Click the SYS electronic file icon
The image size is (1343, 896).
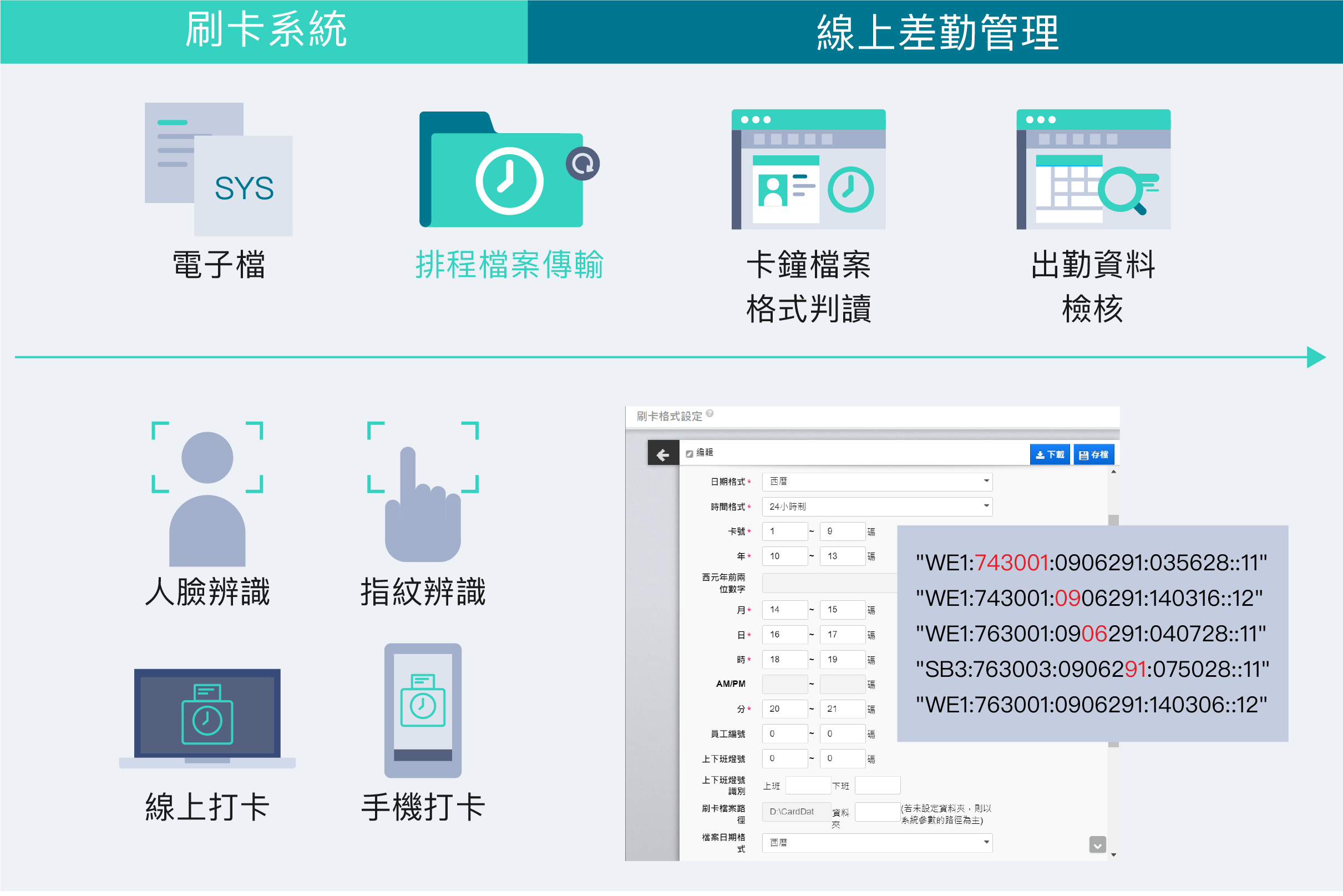[x=219, y=169]
